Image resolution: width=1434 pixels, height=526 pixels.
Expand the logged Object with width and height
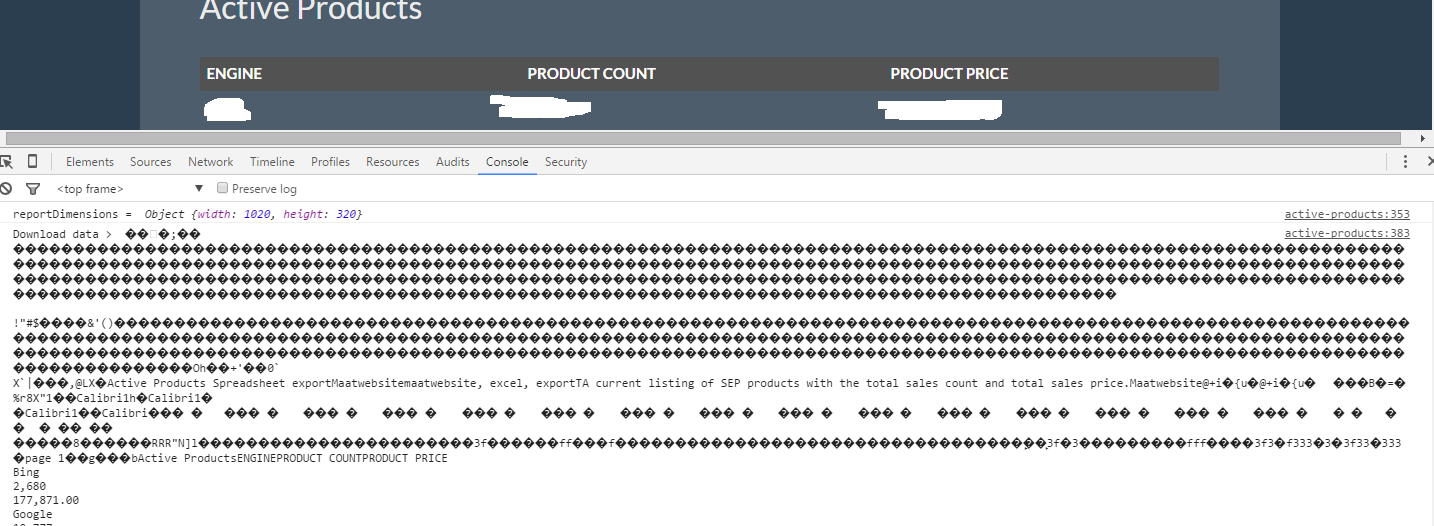point(253,215)
